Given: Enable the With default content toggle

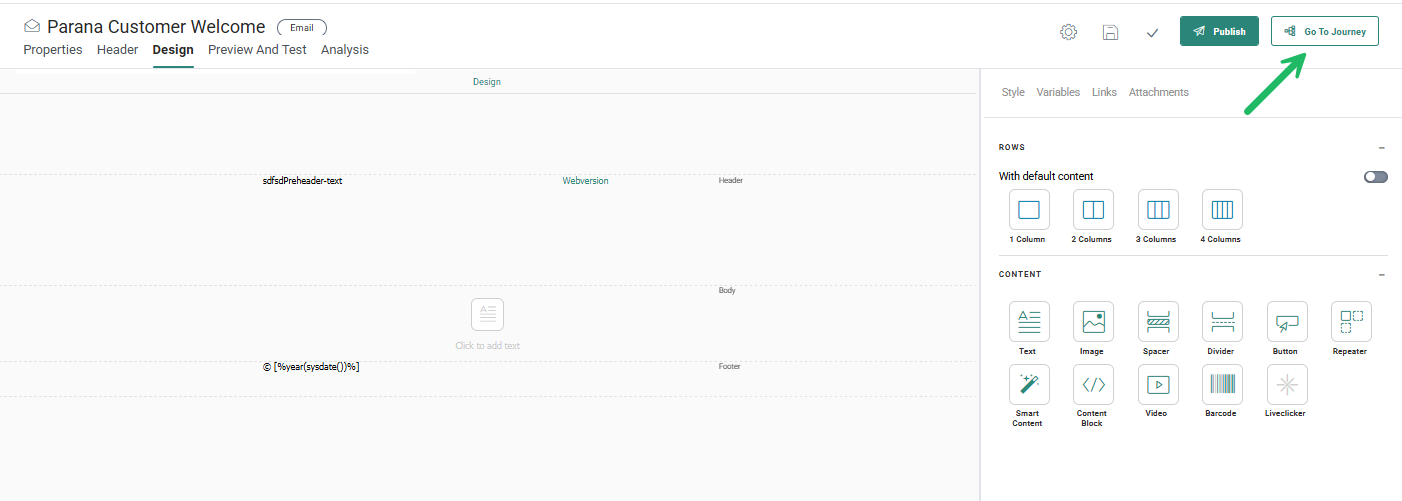Looking at the screenshot, I should 1375,176.
